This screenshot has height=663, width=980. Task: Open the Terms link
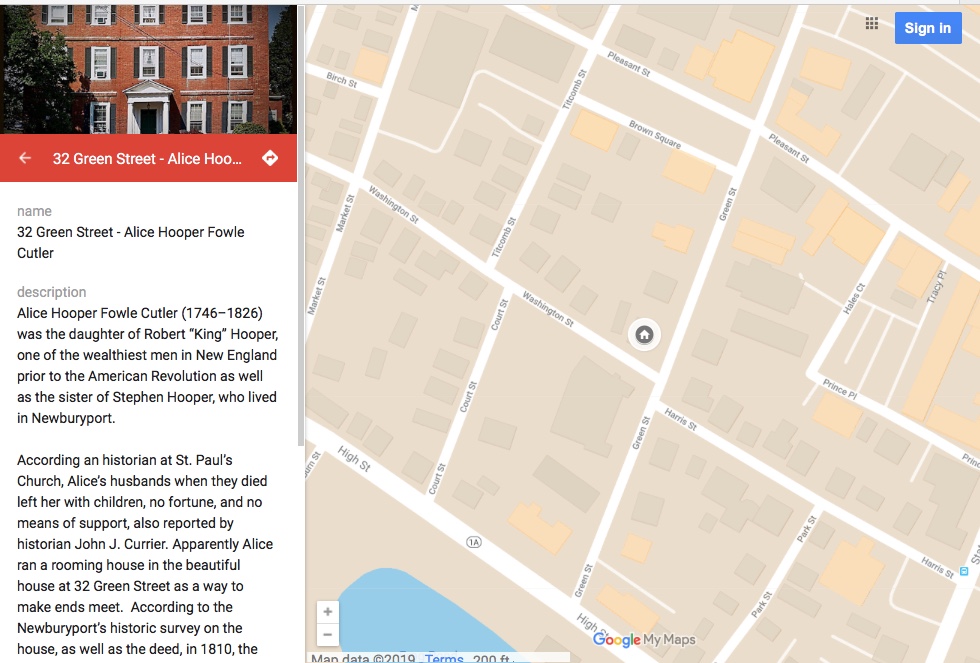(445, 658)
